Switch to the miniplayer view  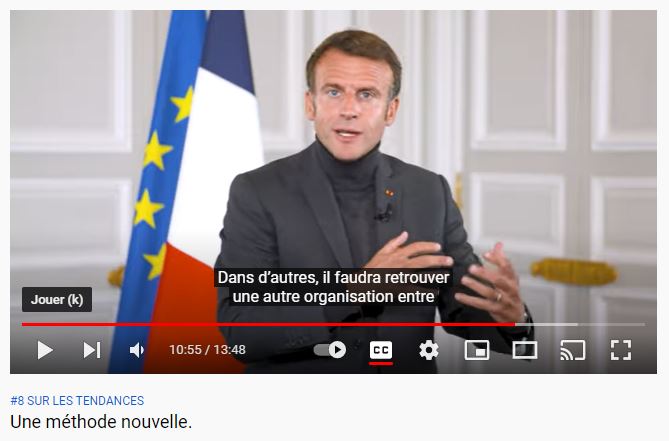[477, 350]
